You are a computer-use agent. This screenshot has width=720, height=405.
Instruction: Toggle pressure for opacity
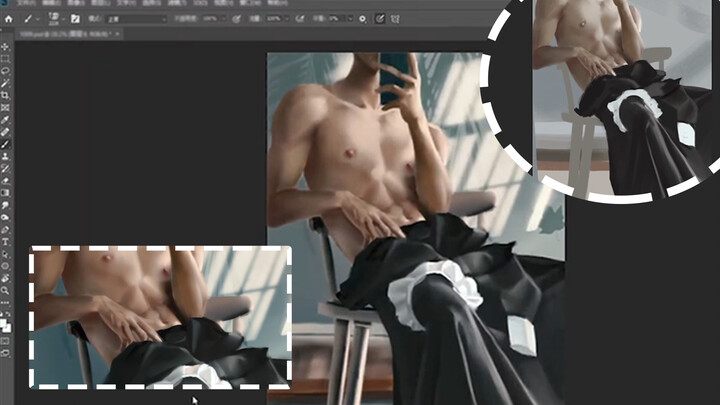[236, 19]
